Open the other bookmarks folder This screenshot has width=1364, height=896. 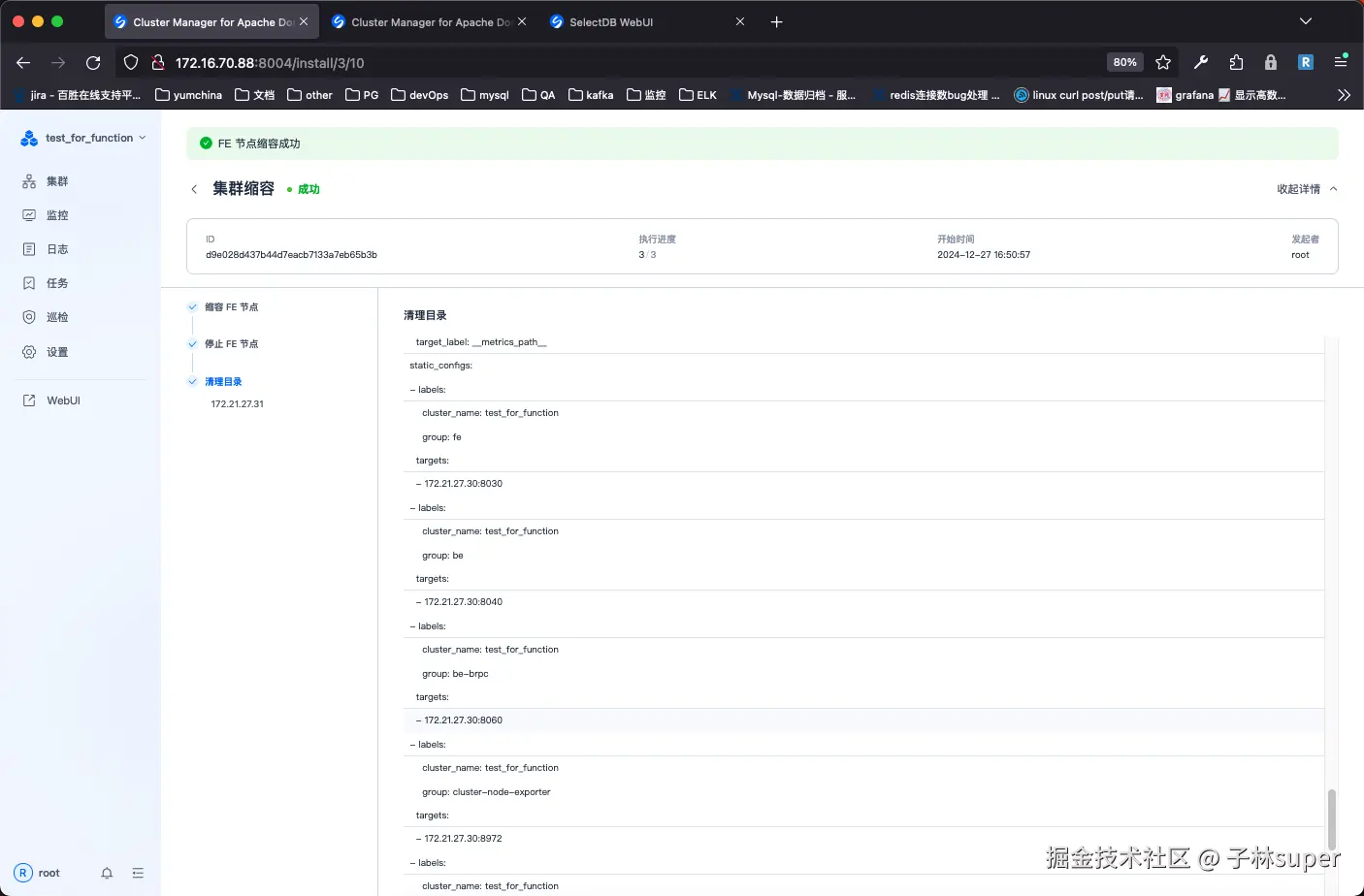click(309, 95)
